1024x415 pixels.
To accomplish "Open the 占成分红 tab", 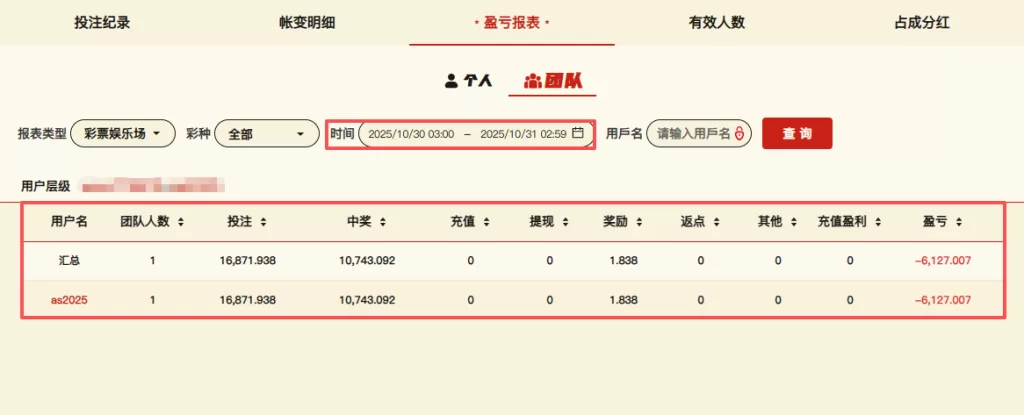I will [x=921, y=22].
